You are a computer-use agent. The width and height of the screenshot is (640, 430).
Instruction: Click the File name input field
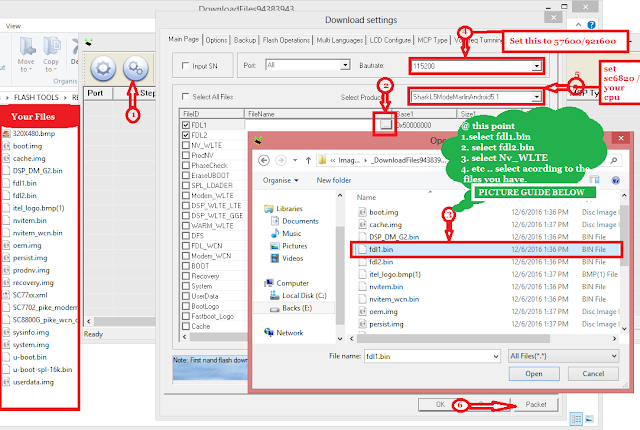point(428,357)
